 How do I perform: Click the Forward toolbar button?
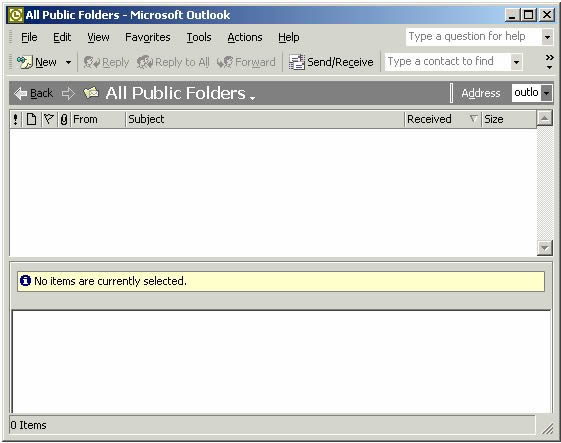tap(247, 62)
